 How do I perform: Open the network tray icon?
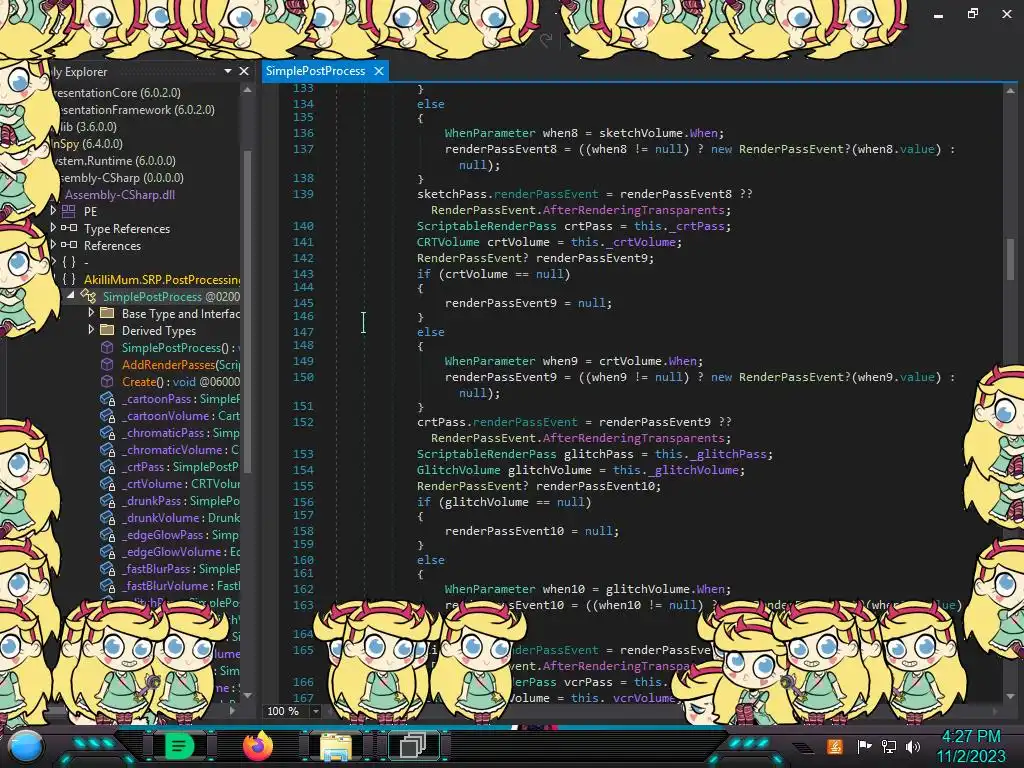pyautogui.click(x=889, y=746)
